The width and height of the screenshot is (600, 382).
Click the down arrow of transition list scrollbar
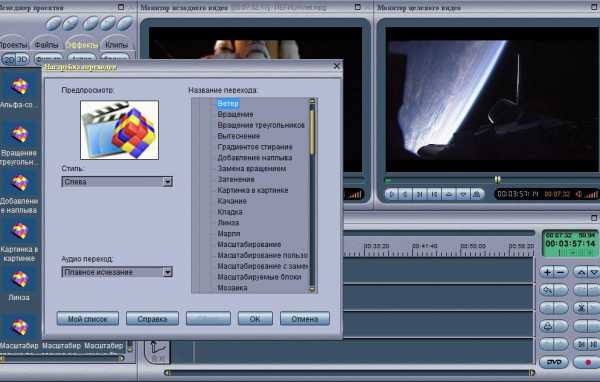pos(312,289)
